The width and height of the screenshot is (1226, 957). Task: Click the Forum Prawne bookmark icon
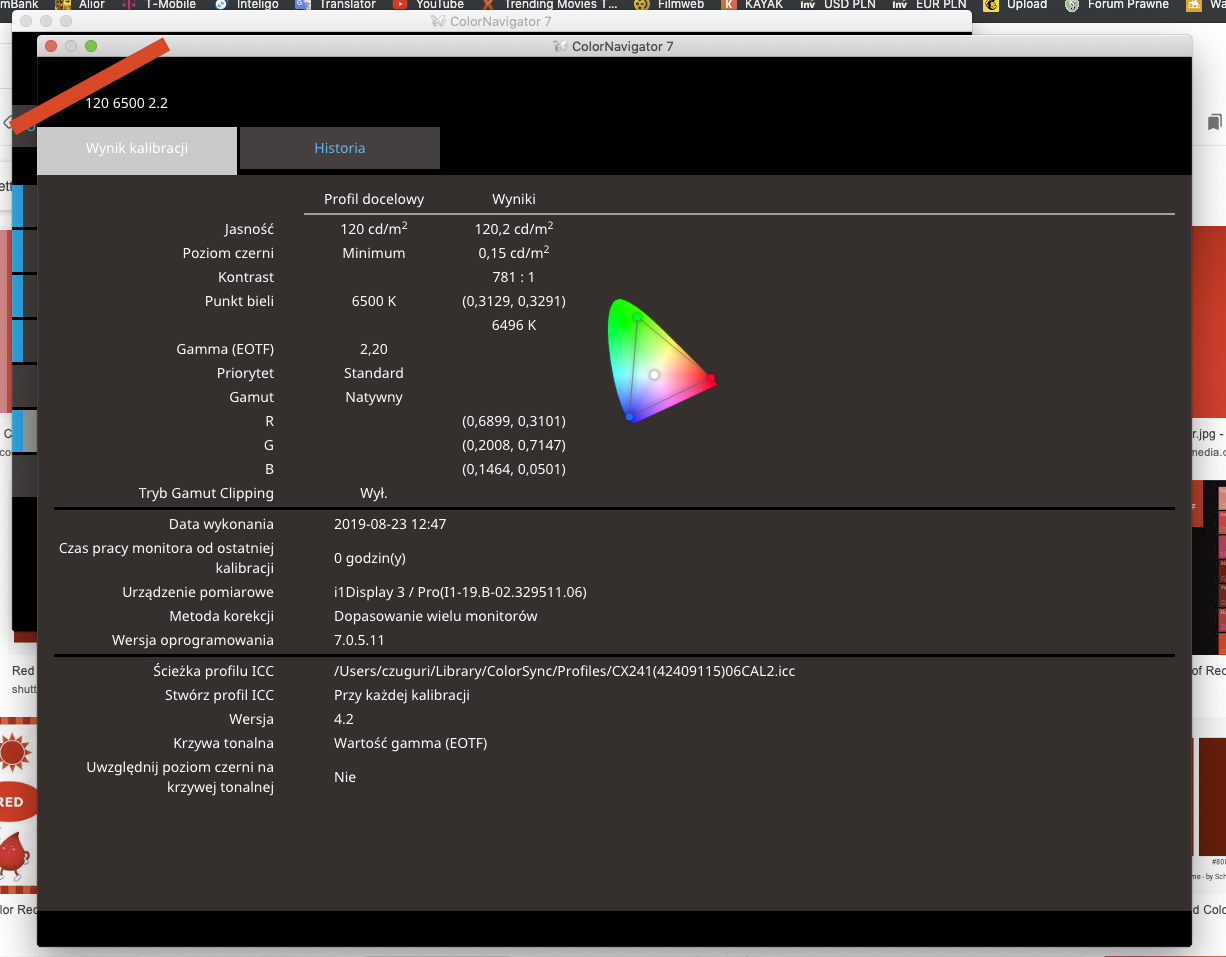click(1072, 5)
